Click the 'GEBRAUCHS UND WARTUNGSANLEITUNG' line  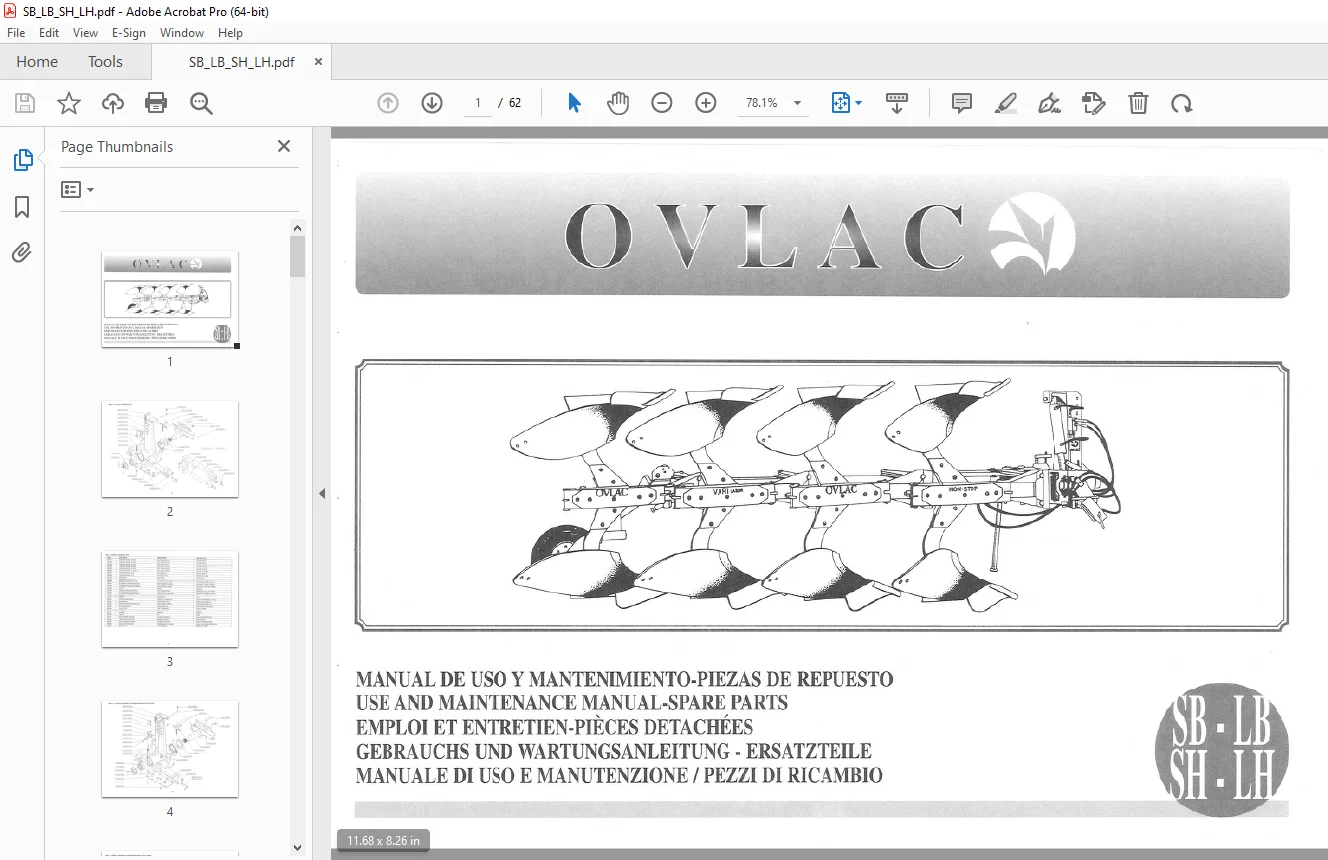(x=614, y=751)
